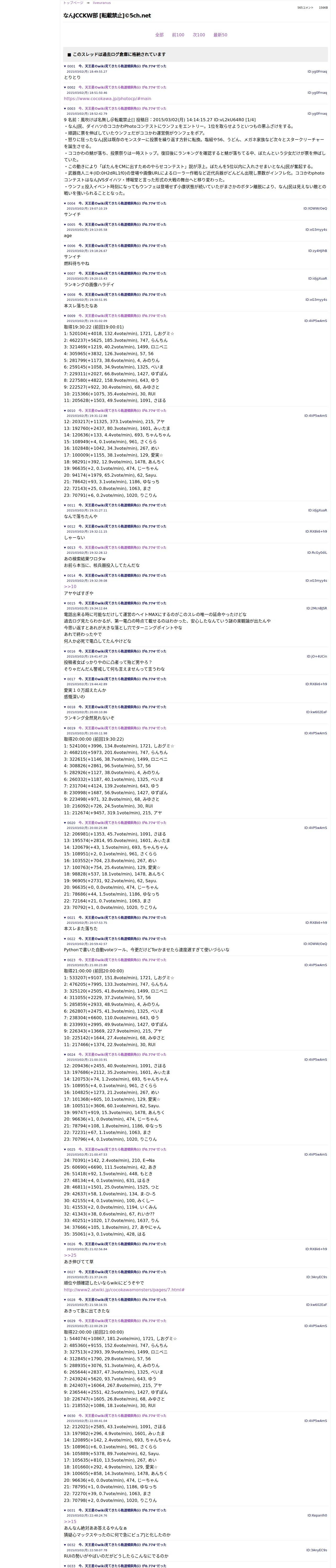The height and width of the screenshot is (1568, 336).
Task: Click the poster name in post 0028
Action: [x=122, y=1300]
